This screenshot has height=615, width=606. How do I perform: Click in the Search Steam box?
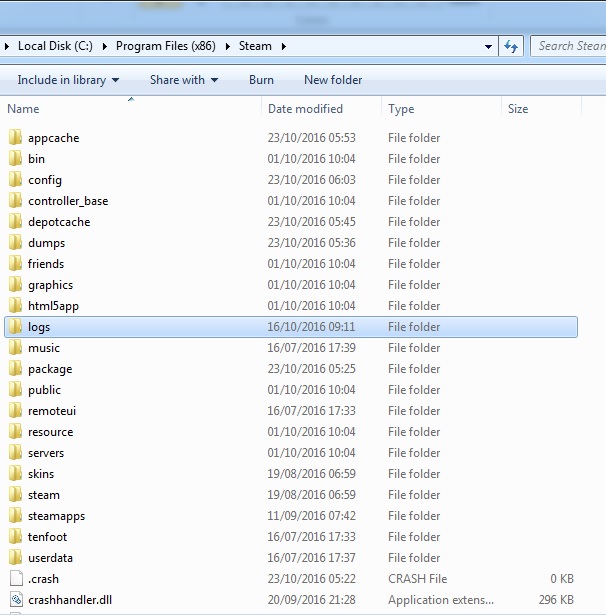click(x=568, y=46)
